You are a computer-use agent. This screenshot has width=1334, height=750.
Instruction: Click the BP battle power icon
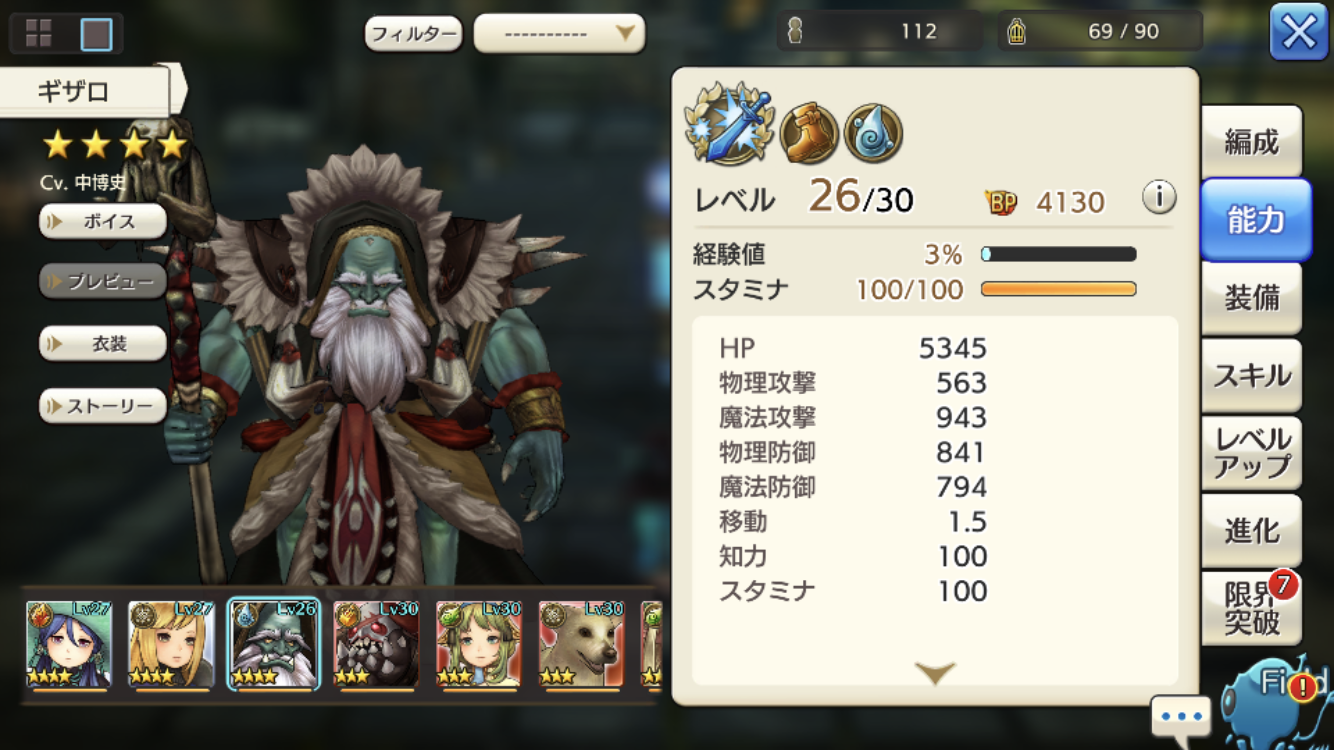tap(1001, 203)
